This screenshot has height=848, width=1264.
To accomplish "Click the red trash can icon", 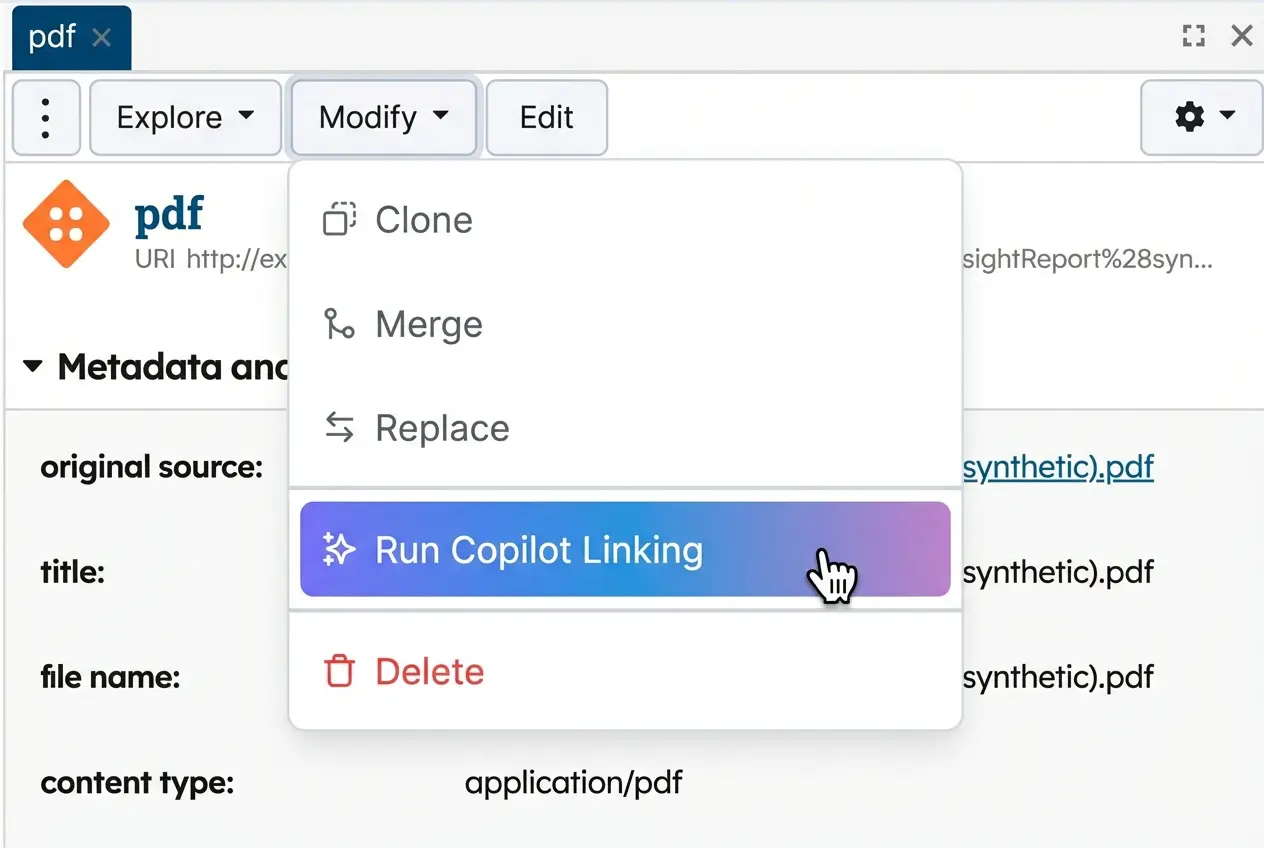I will (x=339, y=671).
